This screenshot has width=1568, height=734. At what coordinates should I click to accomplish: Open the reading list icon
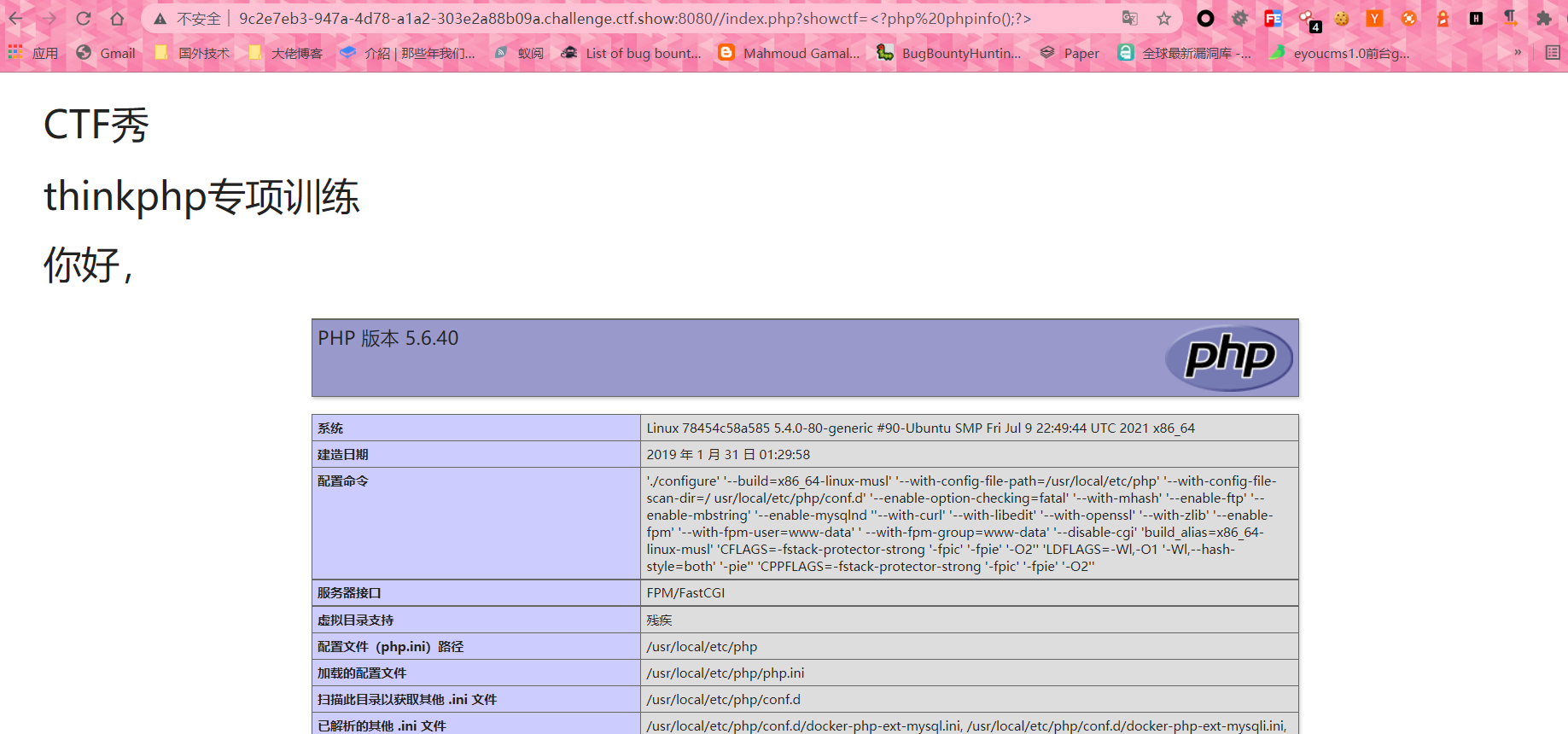tap(1552, 52)
